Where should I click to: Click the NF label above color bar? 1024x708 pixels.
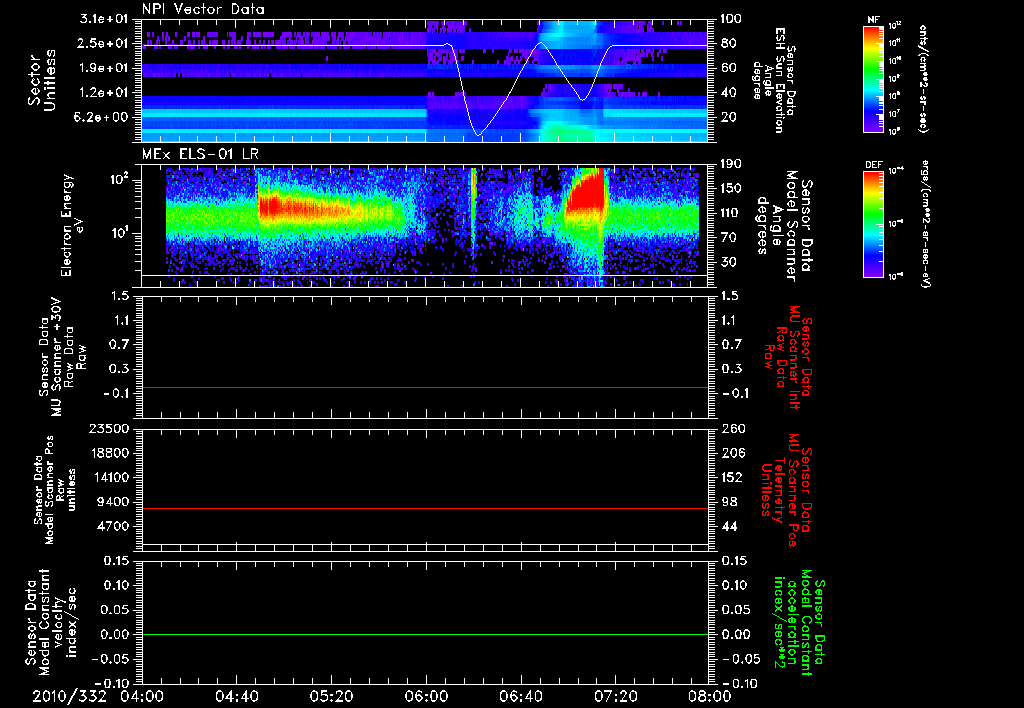[873, 20]
